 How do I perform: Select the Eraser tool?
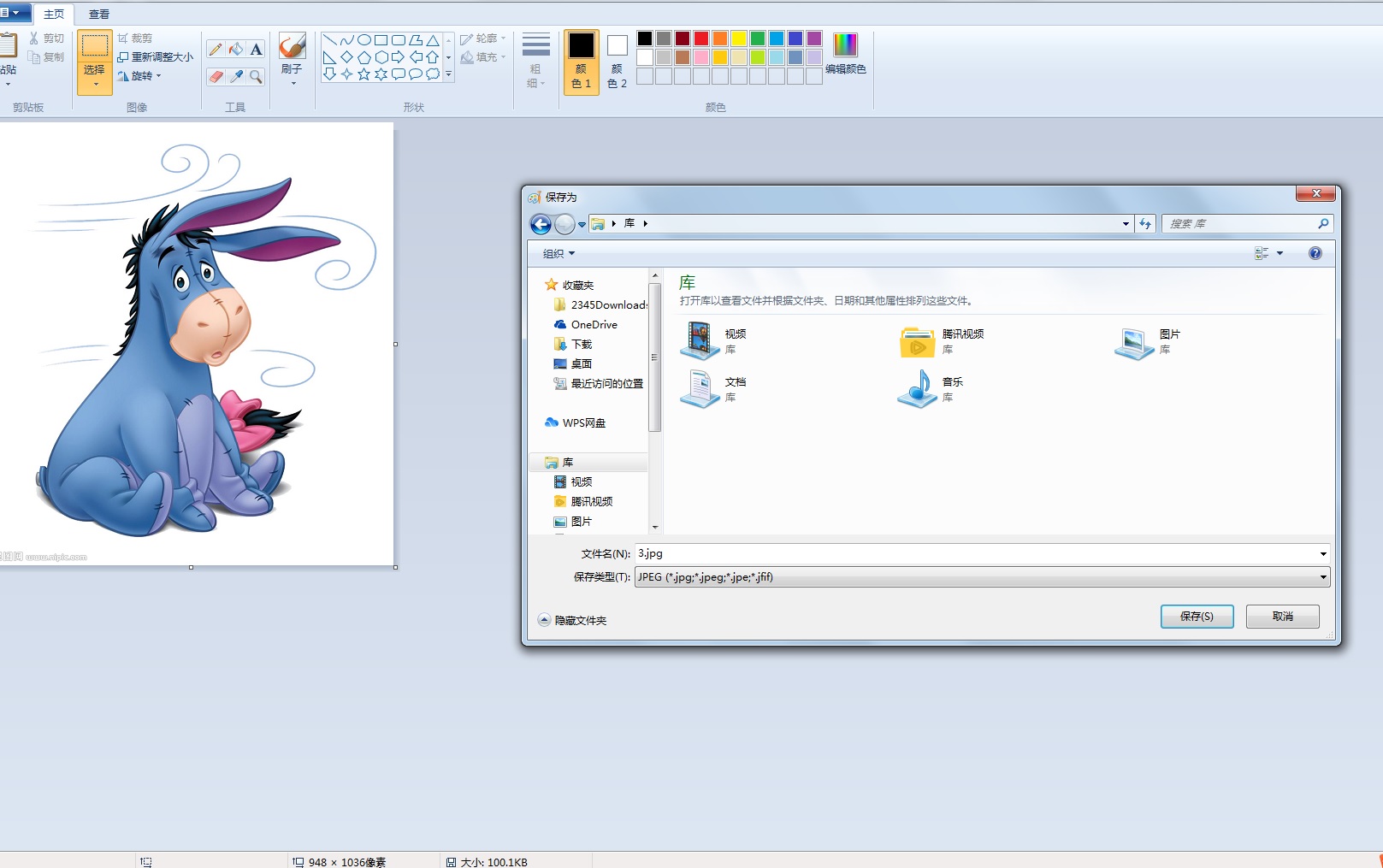[216, 77]
